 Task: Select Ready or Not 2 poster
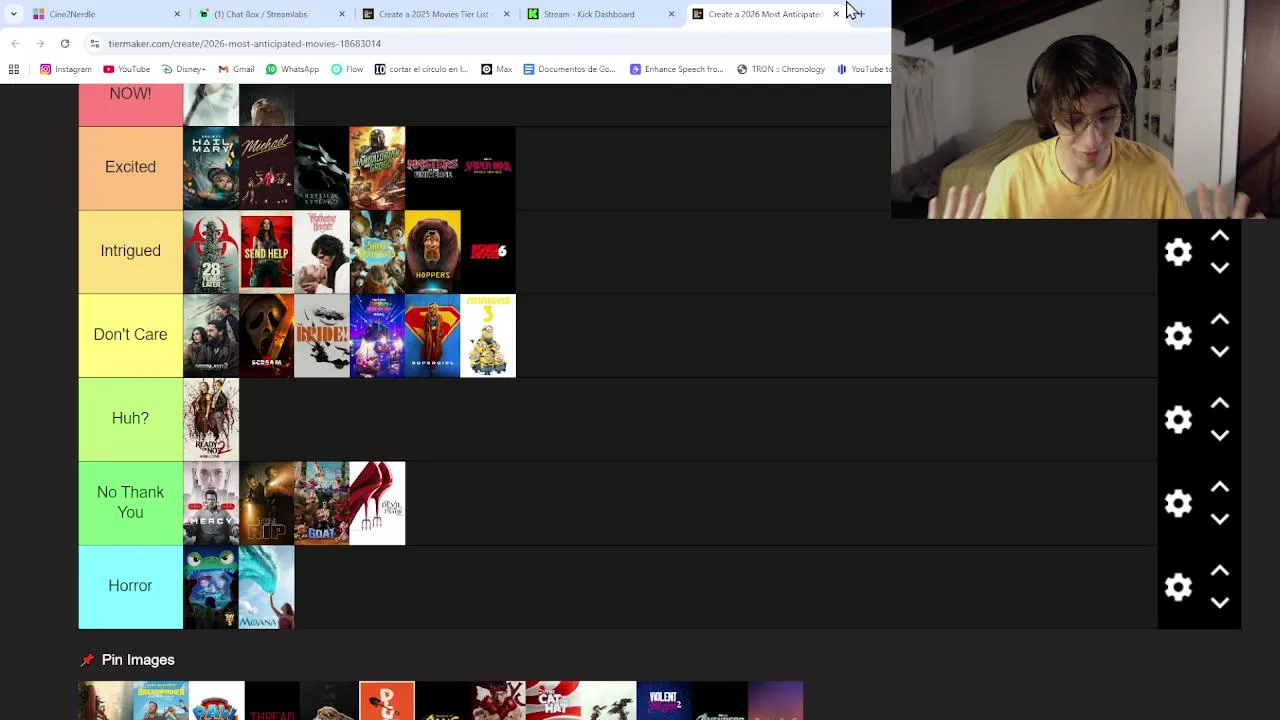point(211,420)
